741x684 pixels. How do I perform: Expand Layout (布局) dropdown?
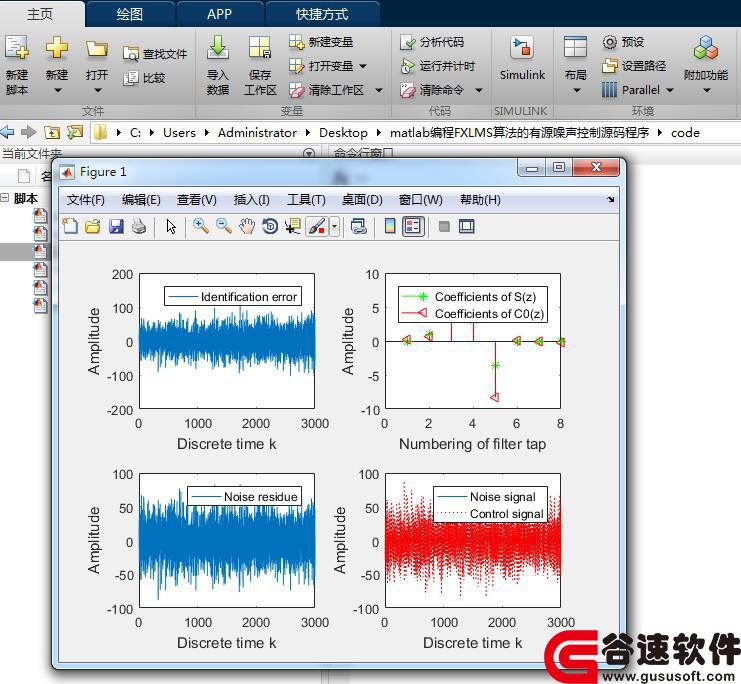577,91
